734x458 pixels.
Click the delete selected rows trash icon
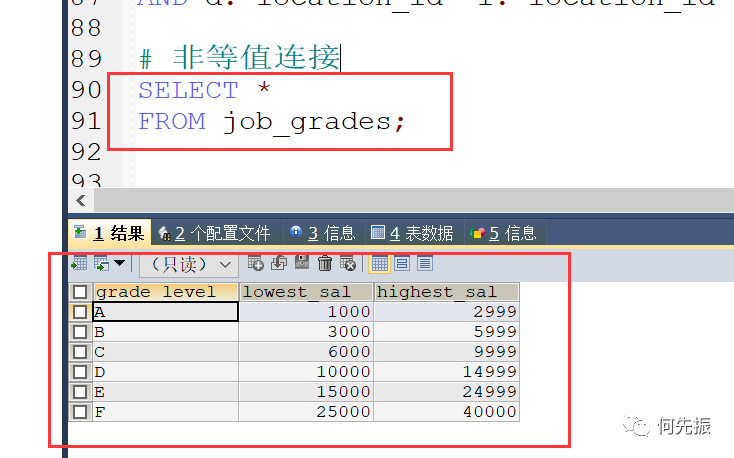[325, 263]
